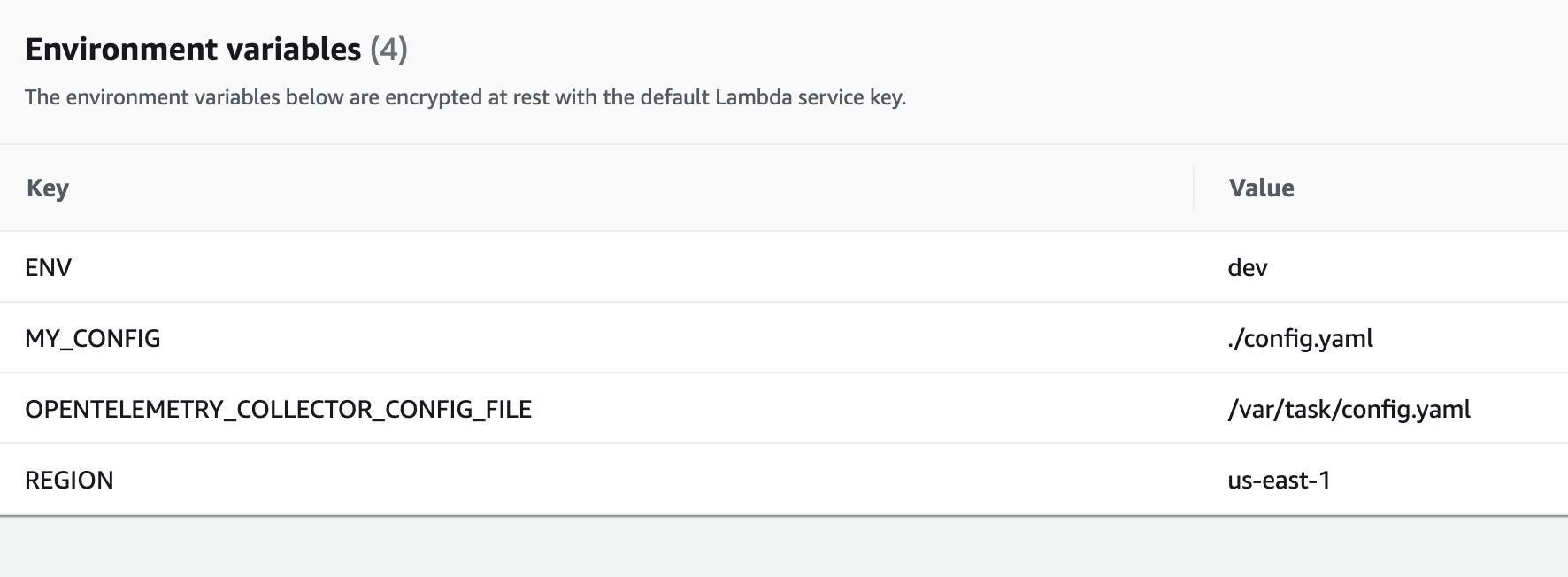
Task: Click the us-east-1 value
Action: click(1279, 480)
